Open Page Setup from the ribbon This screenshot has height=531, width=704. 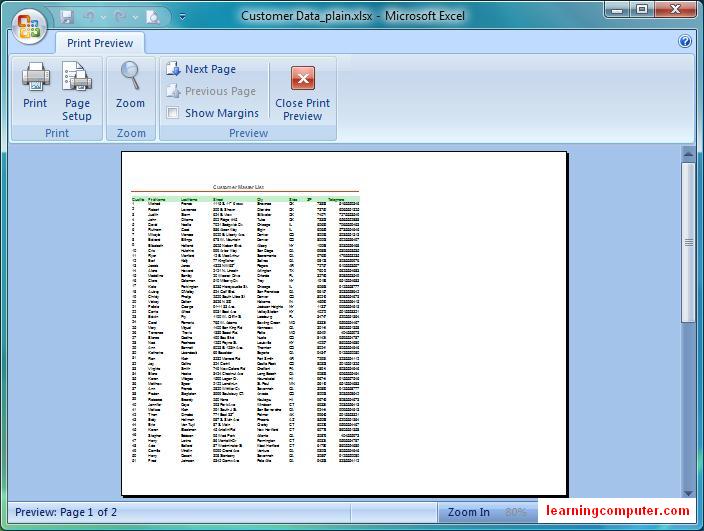(x=77, y=92)
